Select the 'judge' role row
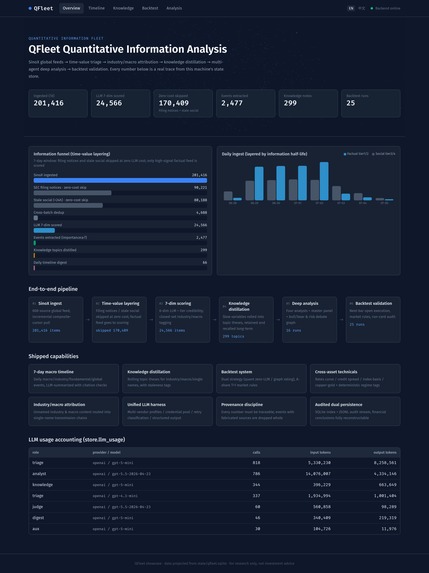Viewport: 429px width, 573px height. 214,507
